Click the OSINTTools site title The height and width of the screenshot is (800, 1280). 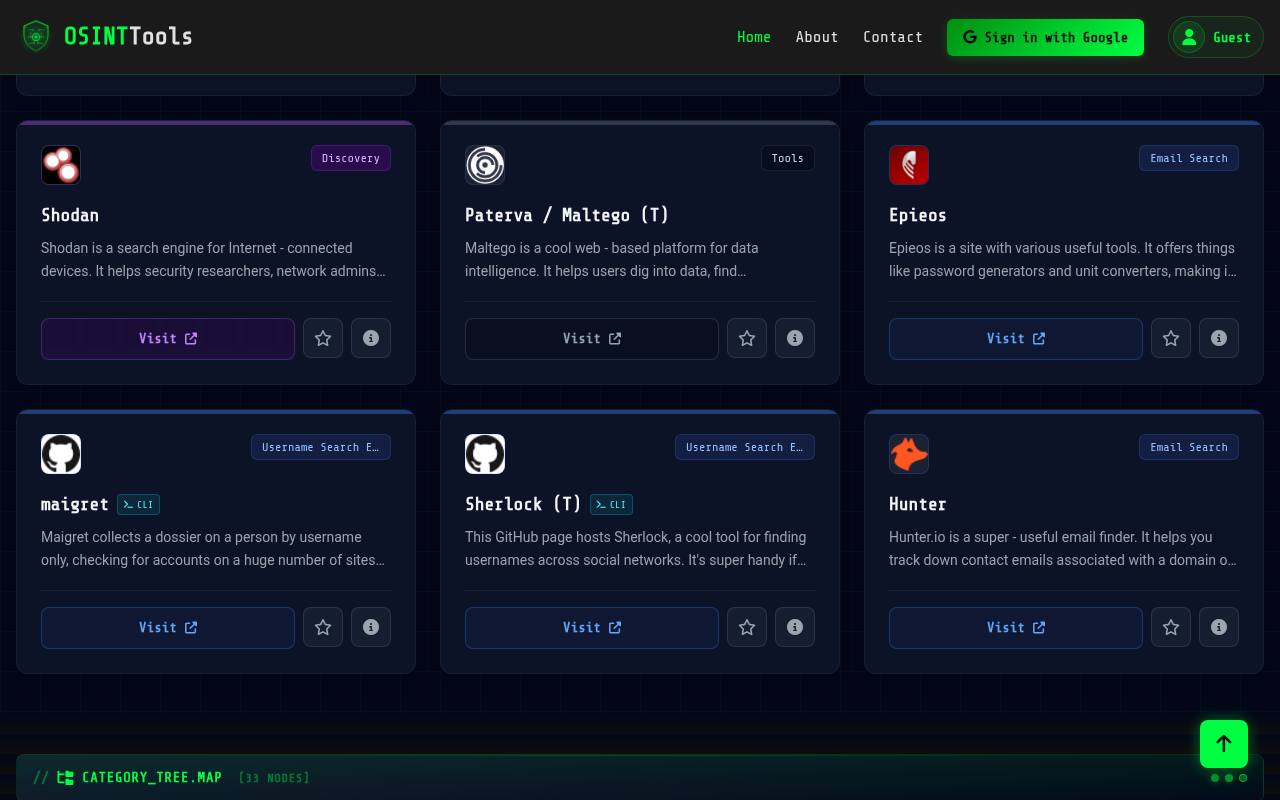coord(128,37)
